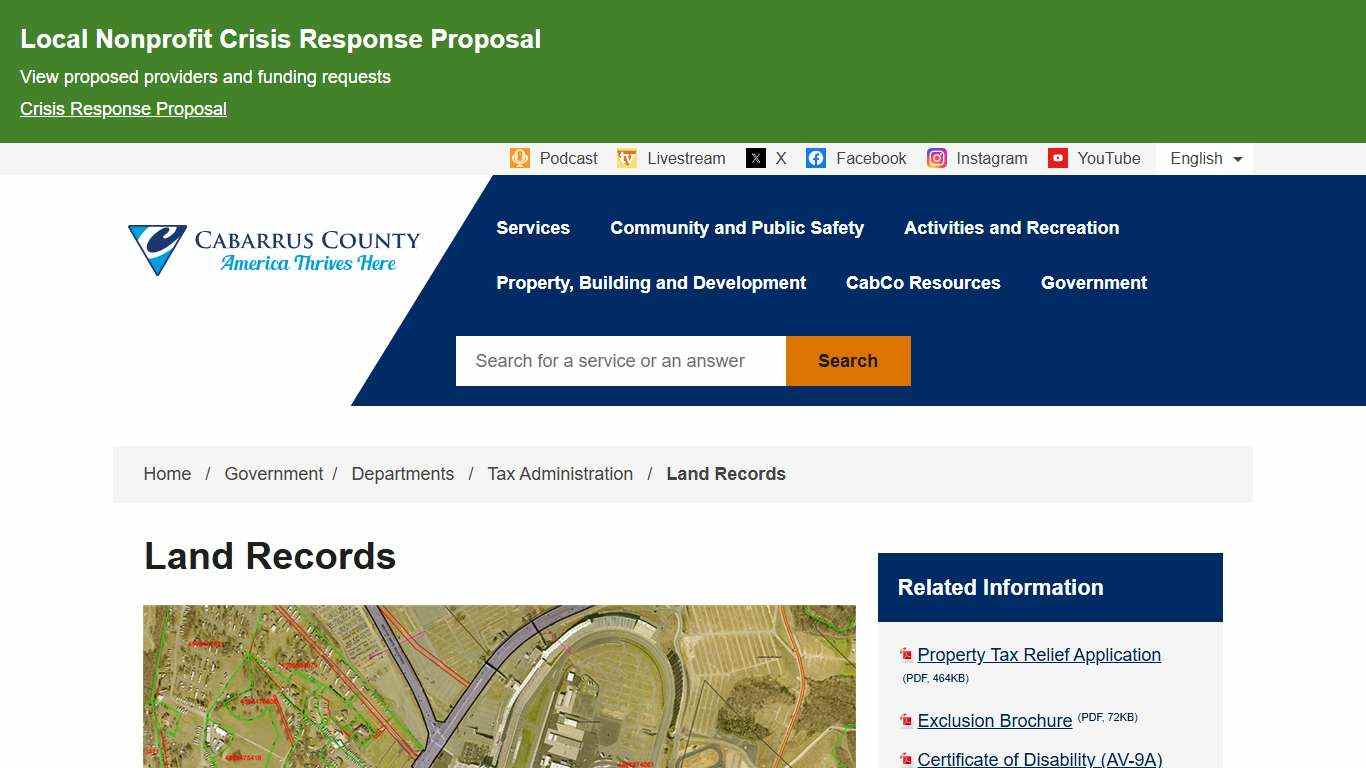The height and width of the screenshot is (768, 1366).
Task: Open the Instagram icon
Action: pos(936,158)
